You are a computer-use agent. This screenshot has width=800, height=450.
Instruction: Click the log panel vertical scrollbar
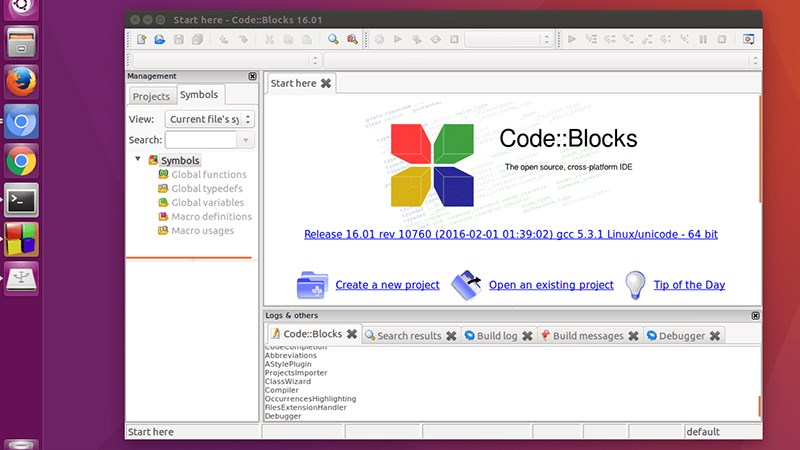[x=760, y=406]
